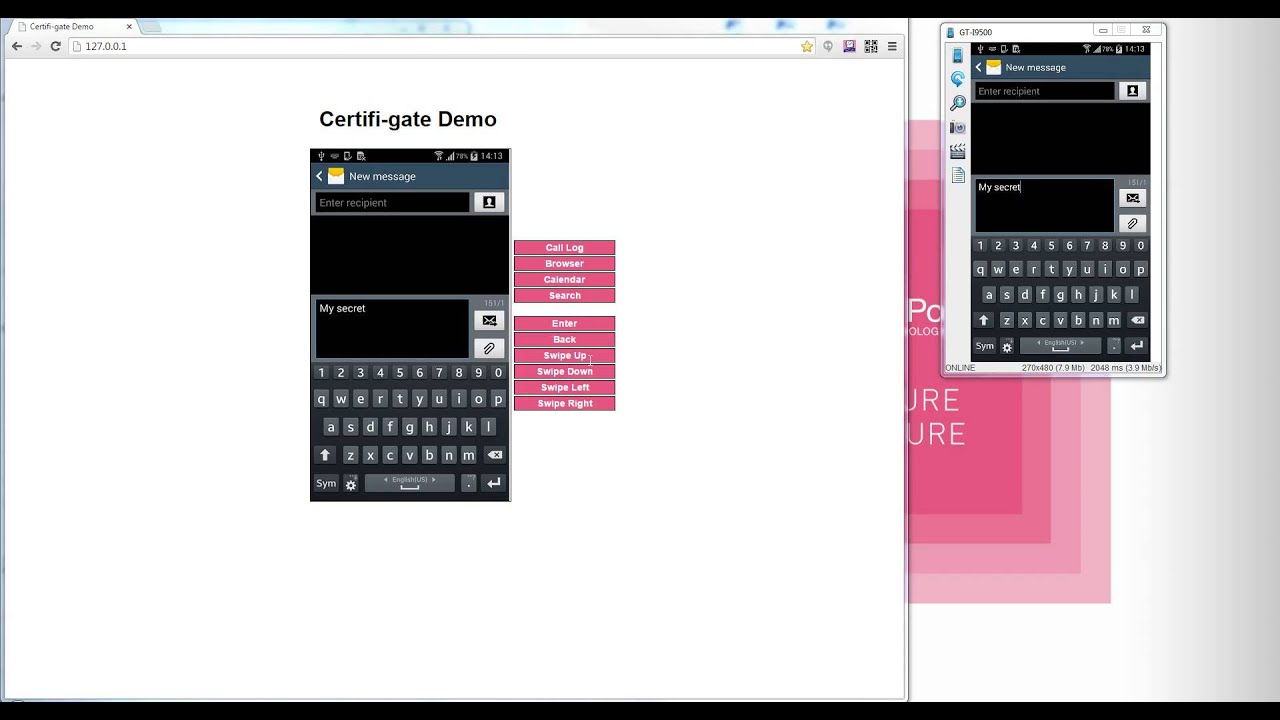The height and width of the screenshot is (720, 1280).
Task: Tap return key in GT-I9500 keyboard
Action: (1136, 346)
